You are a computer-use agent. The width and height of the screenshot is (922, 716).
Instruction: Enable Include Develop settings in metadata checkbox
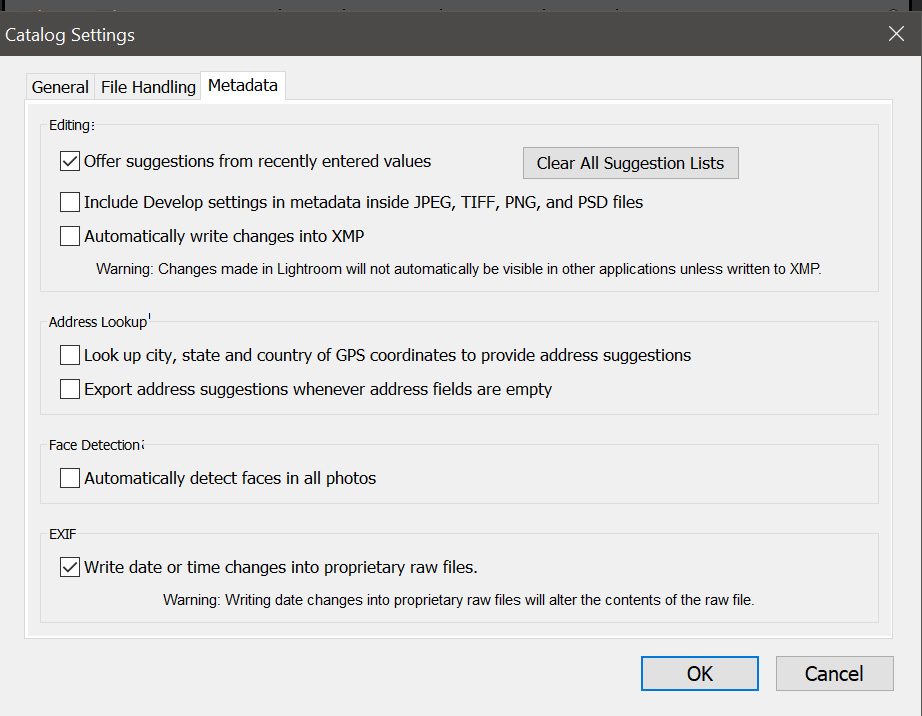70,202
